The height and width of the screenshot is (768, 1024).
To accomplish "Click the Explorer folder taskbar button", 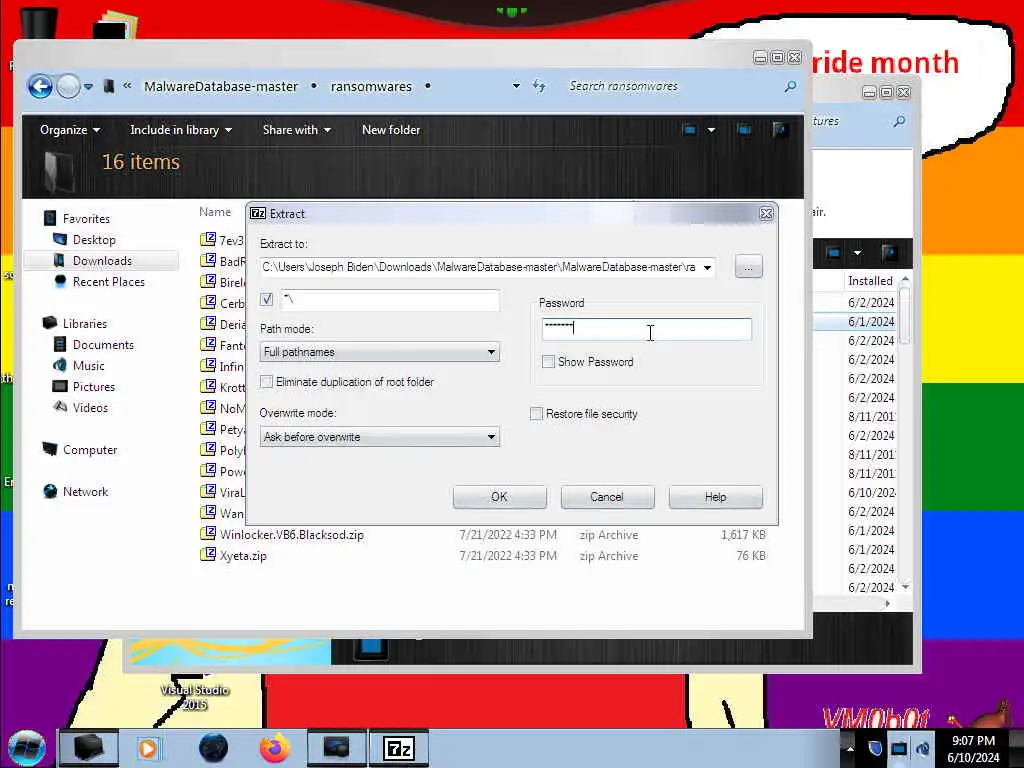I will 88,748.
